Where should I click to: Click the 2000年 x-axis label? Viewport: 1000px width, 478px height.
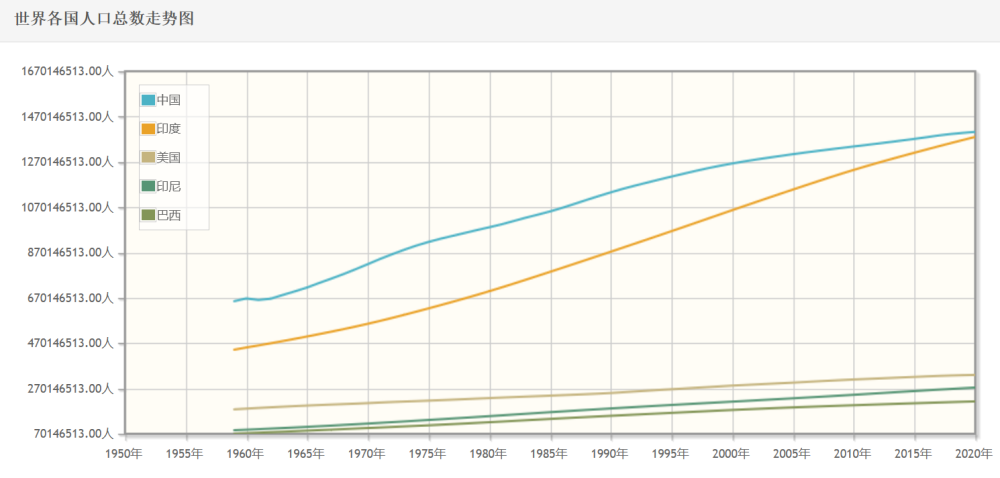click(733, 454)
